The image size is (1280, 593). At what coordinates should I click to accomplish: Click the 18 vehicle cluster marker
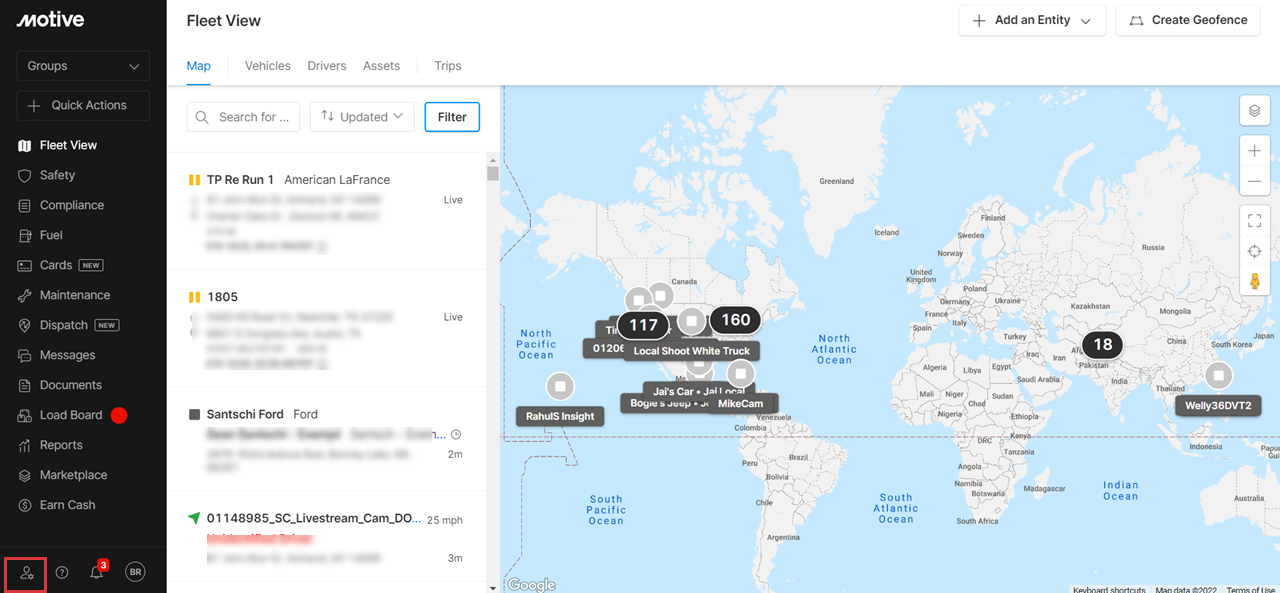point(1102,344)
